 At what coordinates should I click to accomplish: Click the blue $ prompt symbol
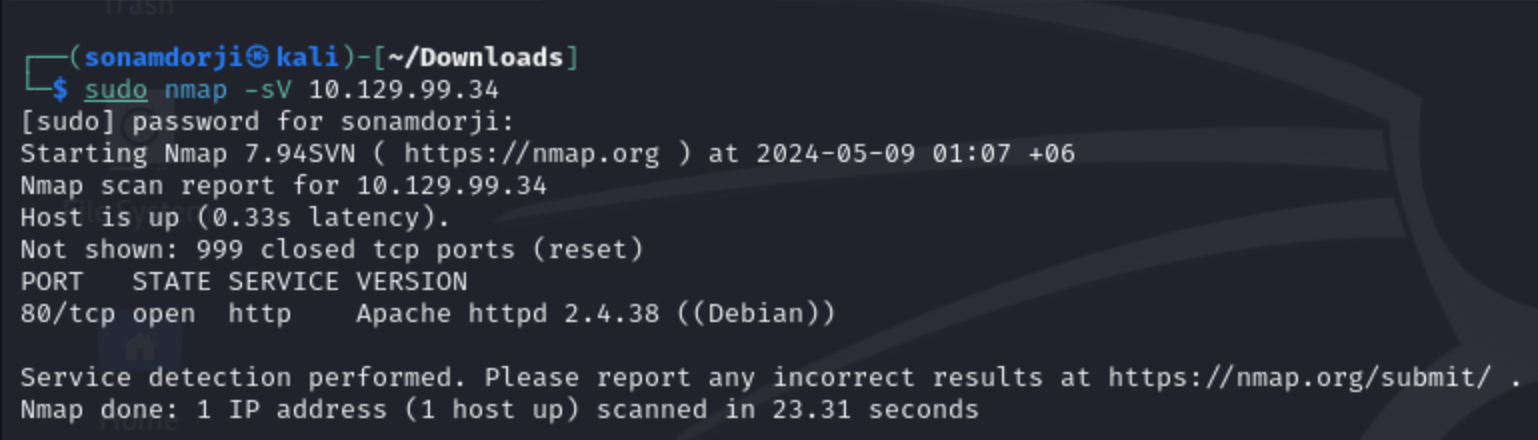click(60, 90)
